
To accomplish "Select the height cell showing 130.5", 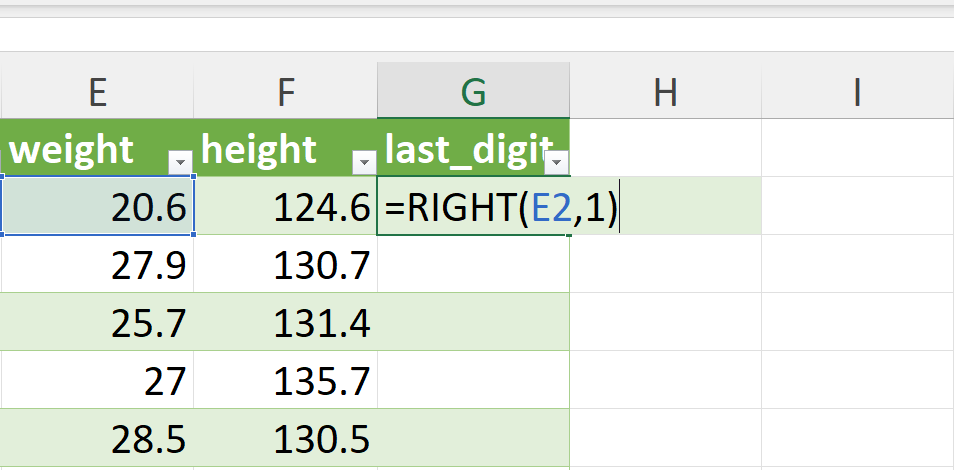I will point(285,438).
